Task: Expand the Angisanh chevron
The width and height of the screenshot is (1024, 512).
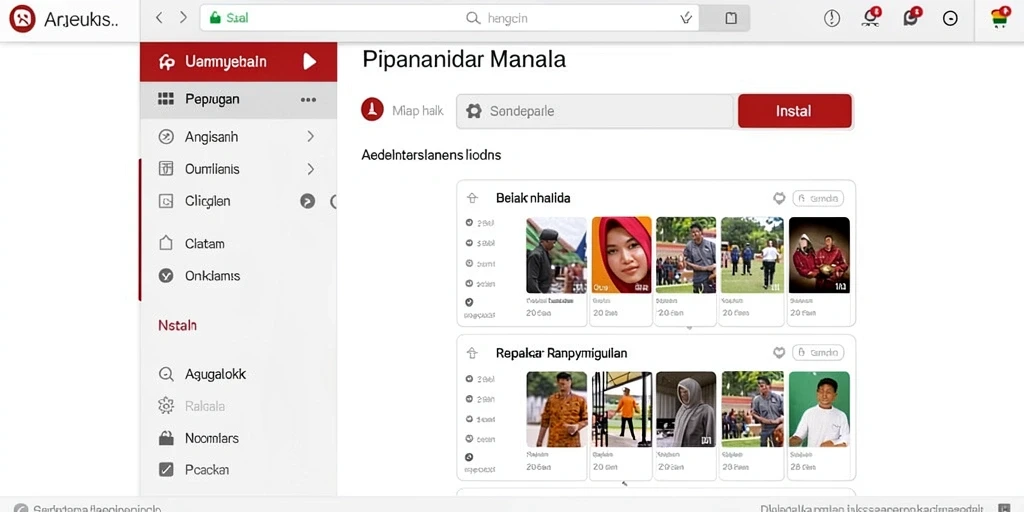Action: 310,136
